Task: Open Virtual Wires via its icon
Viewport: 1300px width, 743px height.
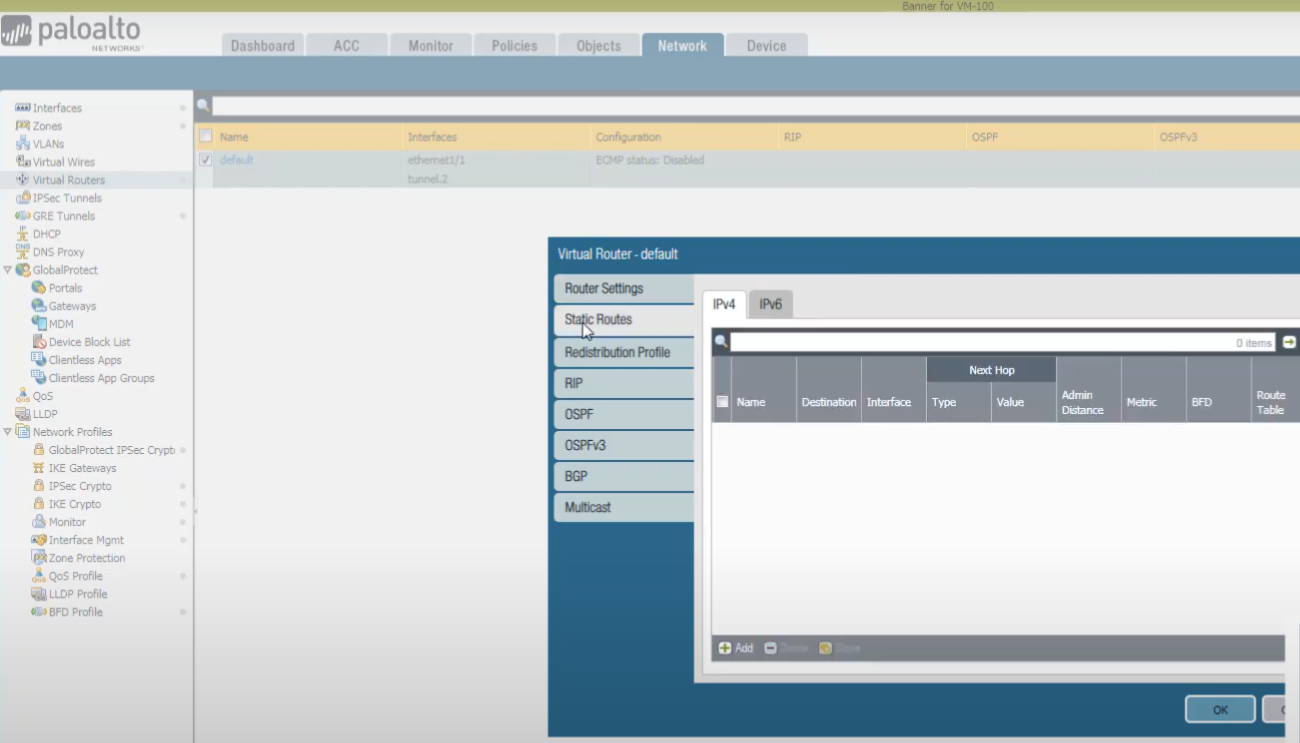Action: point(23,162)
